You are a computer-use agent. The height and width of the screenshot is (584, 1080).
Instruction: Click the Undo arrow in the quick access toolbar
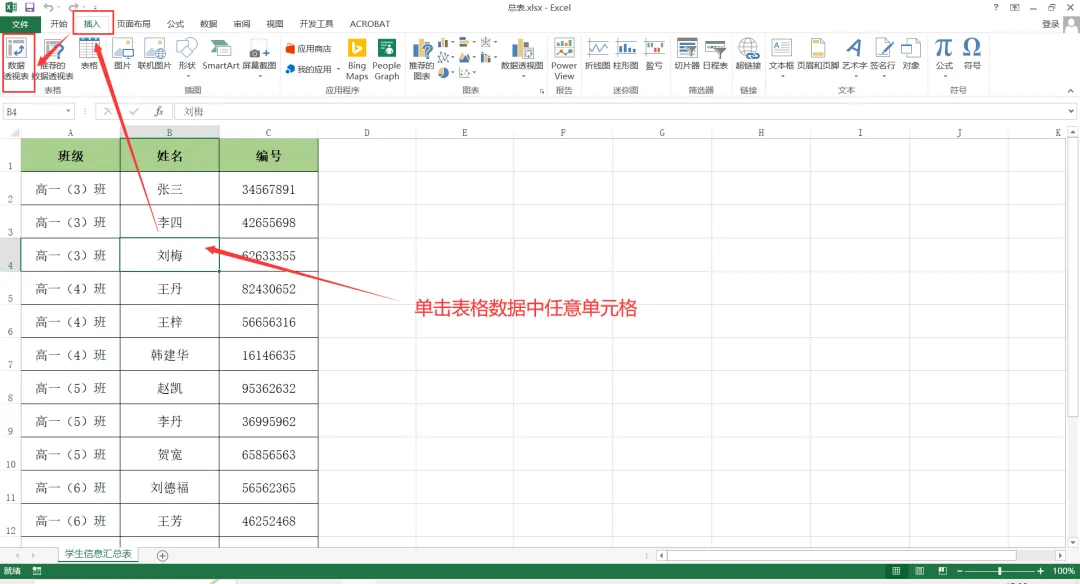48,8
